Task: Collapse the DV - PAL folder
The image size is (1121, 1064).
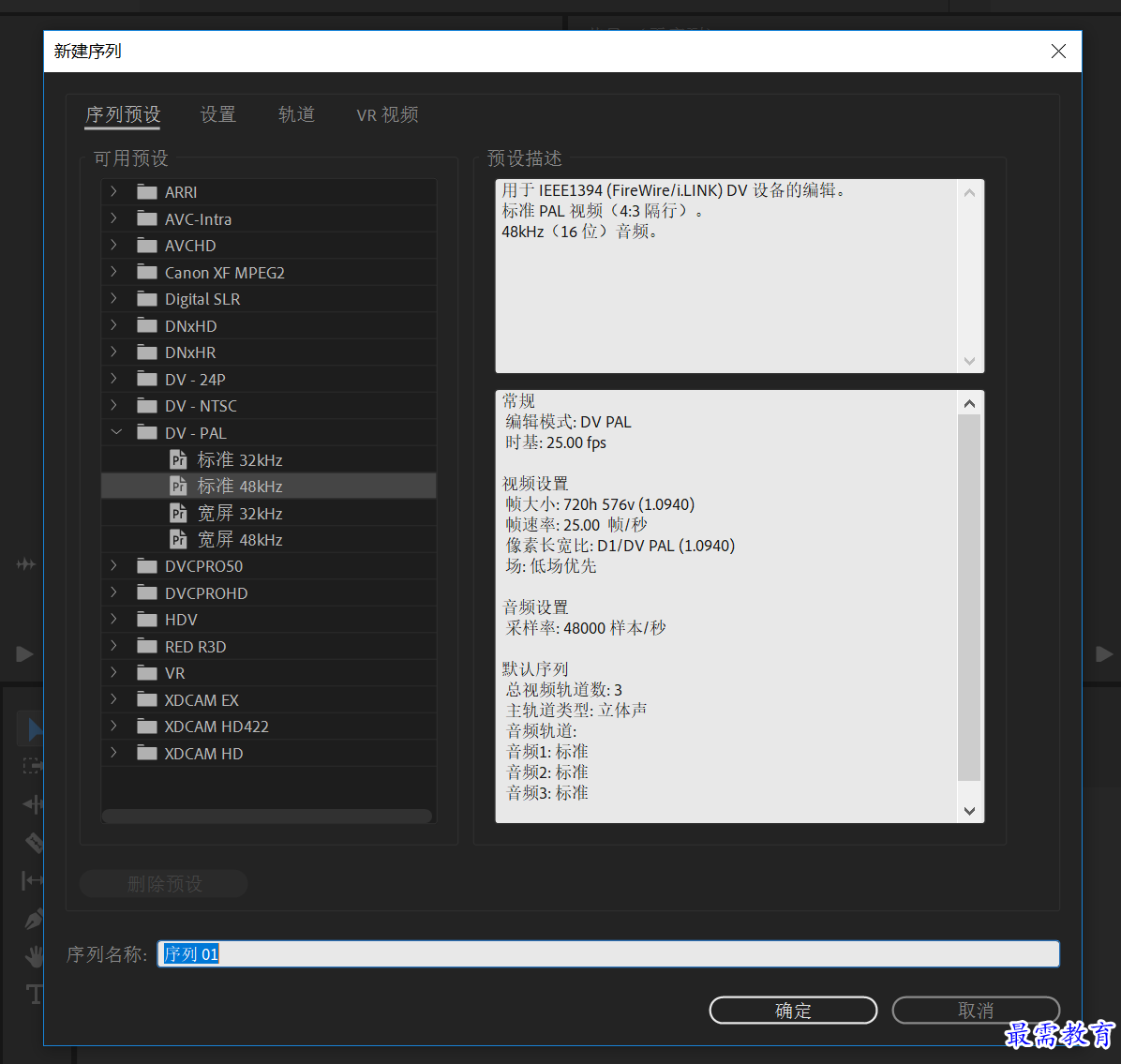Action: [116, 432]
